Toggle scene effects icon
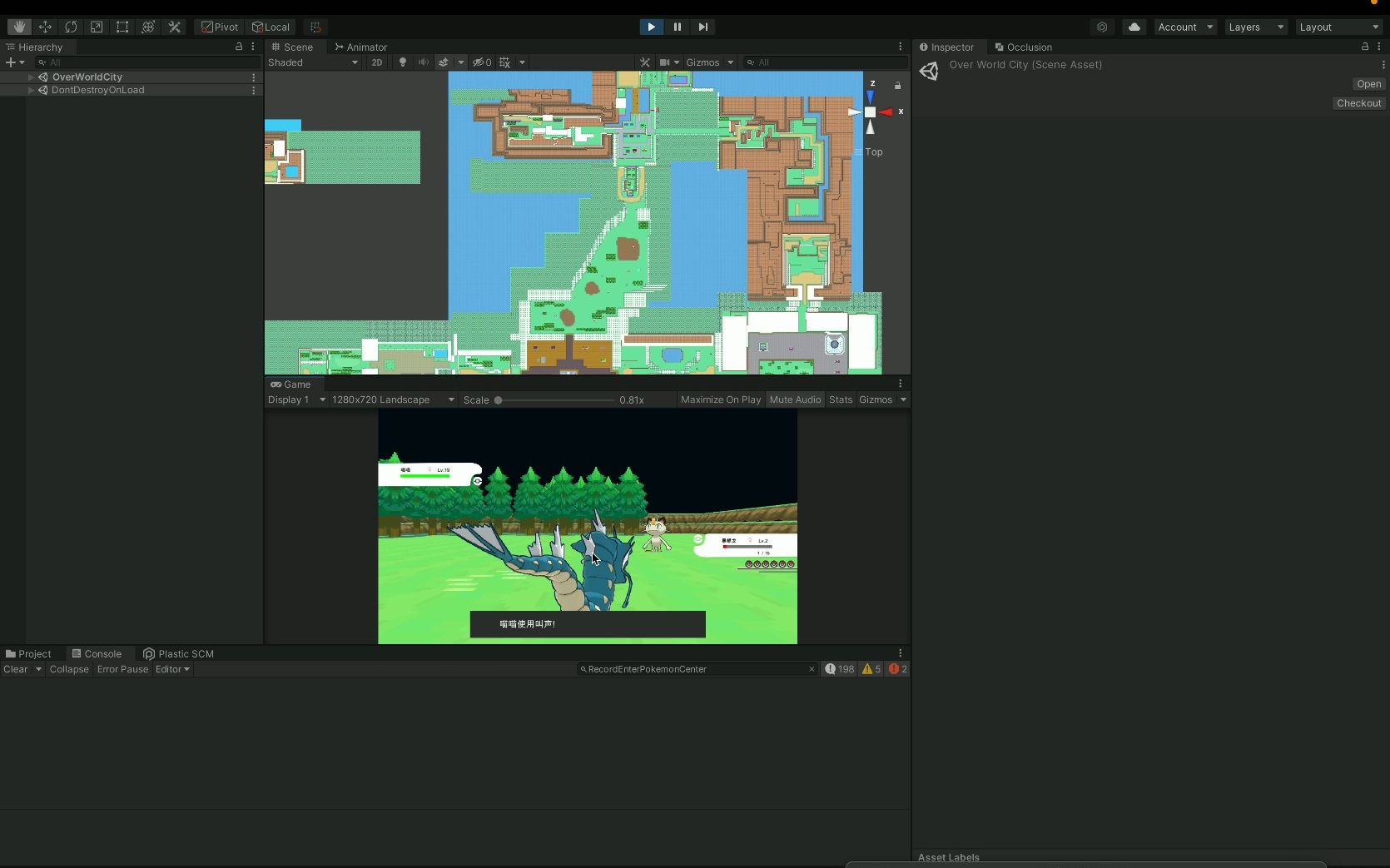The height and width of the screenshot is (868, 1390). (x=444, y=62)
